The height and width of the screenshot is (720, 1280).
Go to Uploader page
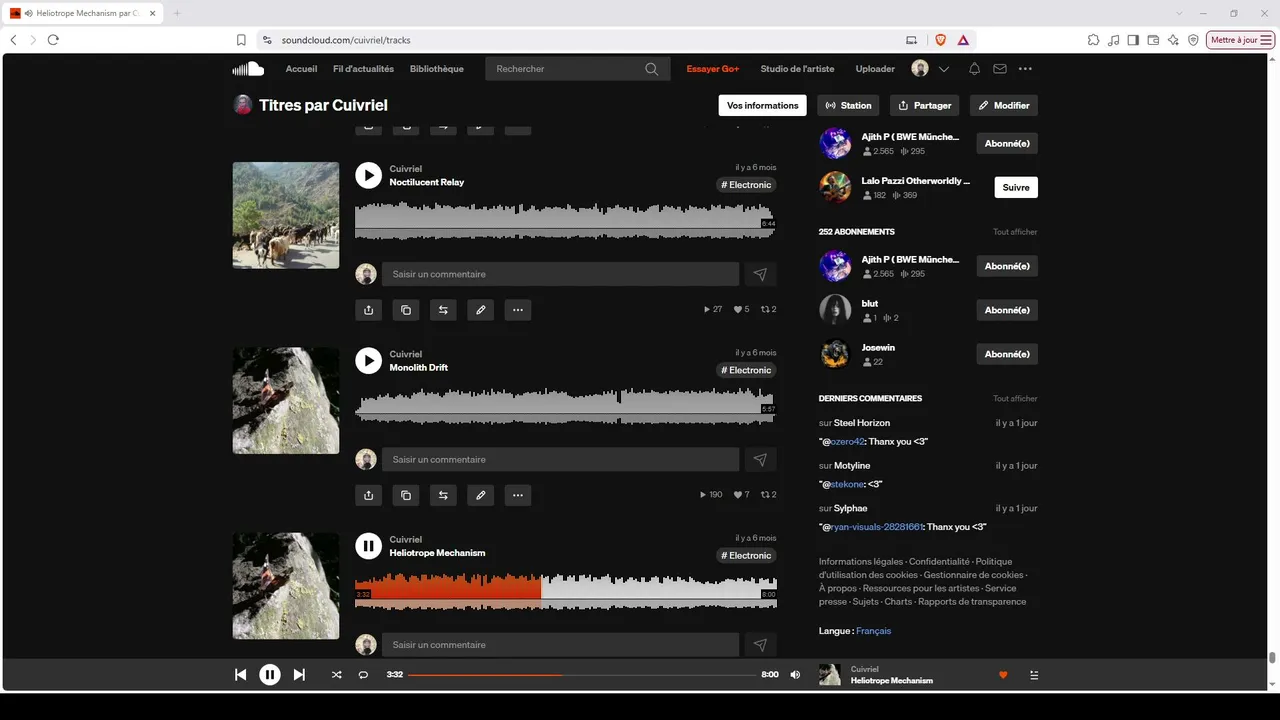(x=875, y=69)
